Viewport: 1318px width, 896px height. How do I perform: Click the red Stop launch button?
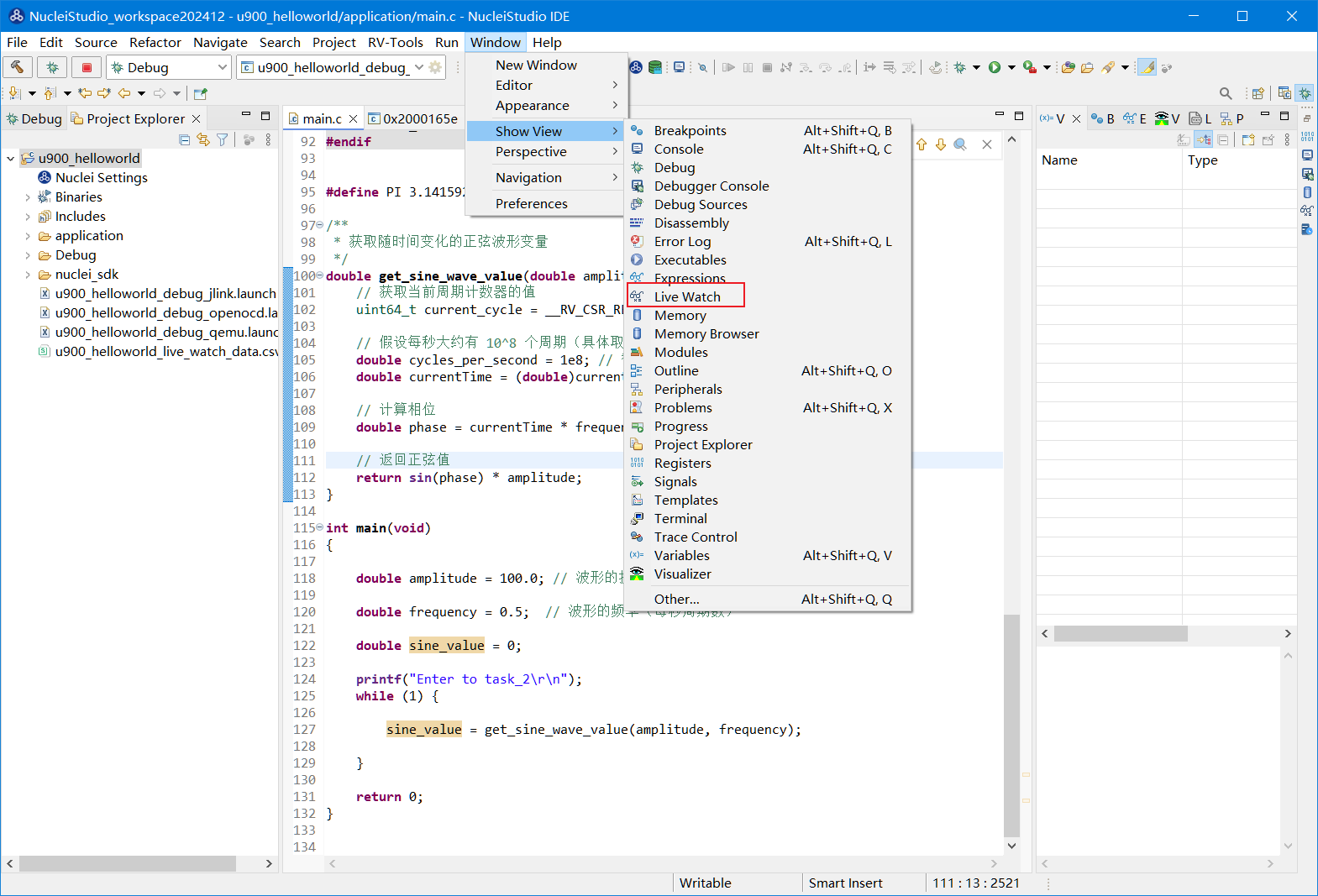click(87, 67)
